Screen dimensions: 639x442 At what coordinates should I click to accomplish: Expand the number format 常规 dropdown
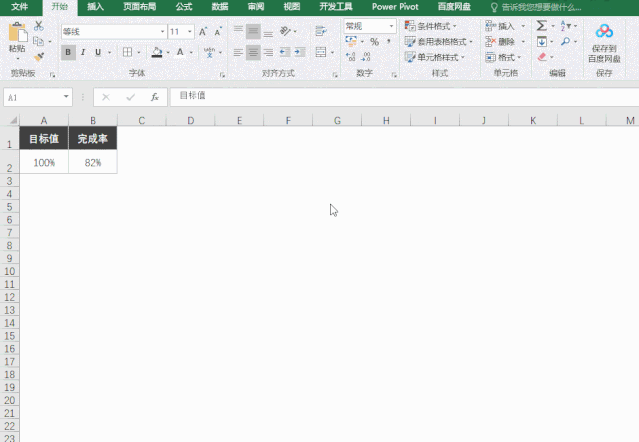point(391,26)
